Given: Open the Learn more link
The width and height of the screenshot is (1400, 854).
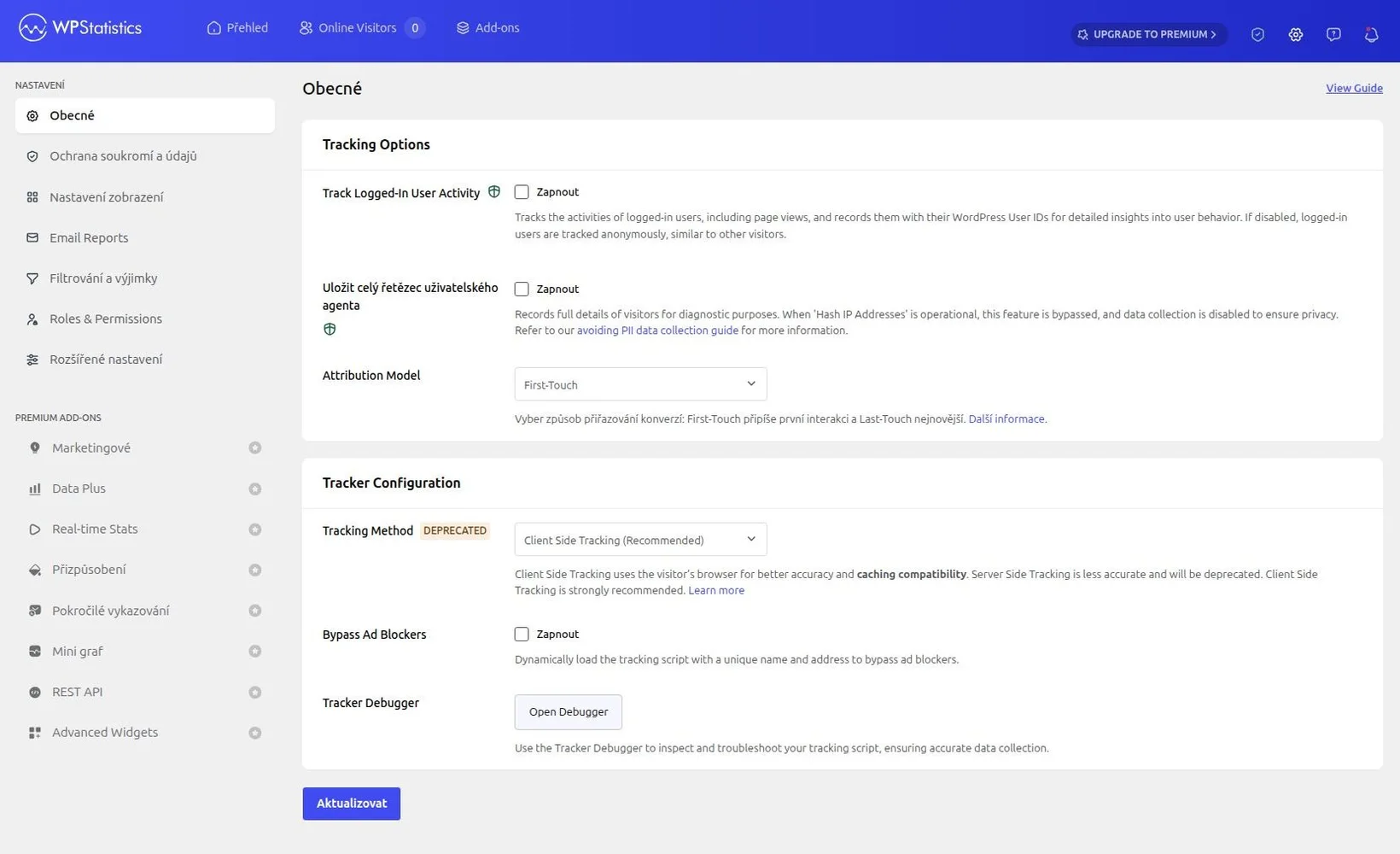Looking at the screenshot, I should click(716, 590).
